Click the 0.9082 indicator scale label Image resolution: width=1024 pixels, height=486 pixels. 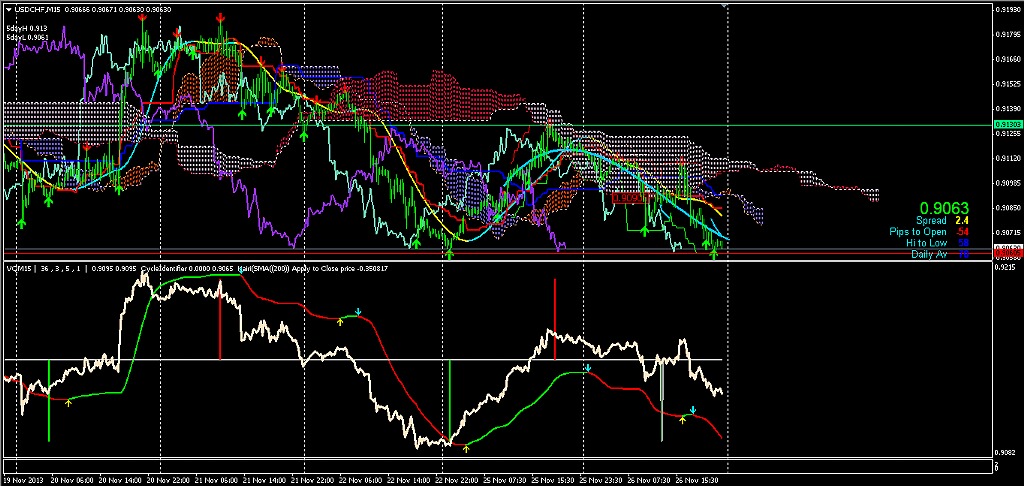point(1004,451)
